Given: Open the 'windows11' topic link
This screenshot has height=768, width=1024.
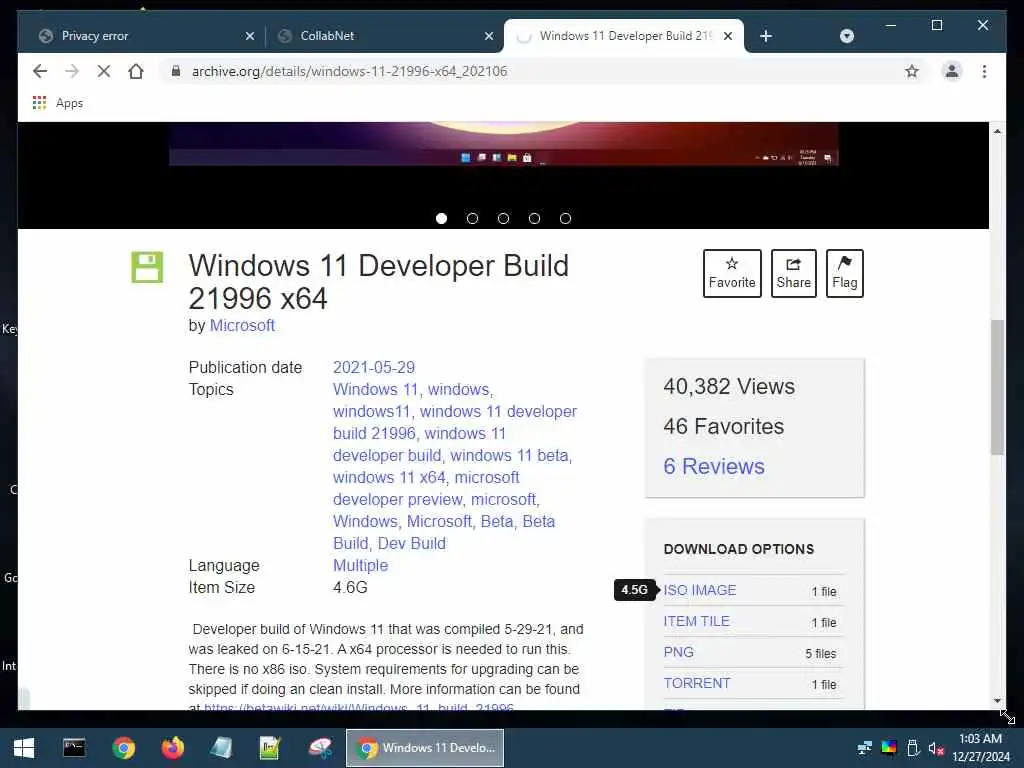Looking at the screenshot, I should point(371,411).
